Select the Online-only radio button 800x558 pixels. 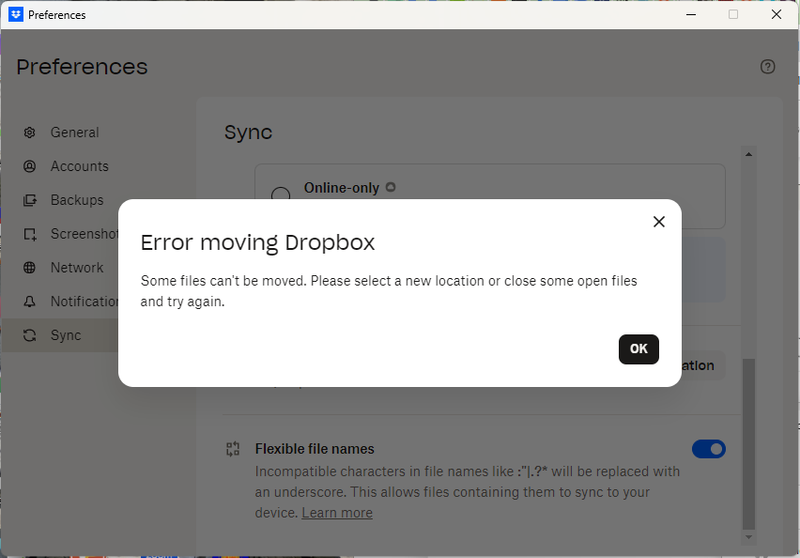(281, 193)
